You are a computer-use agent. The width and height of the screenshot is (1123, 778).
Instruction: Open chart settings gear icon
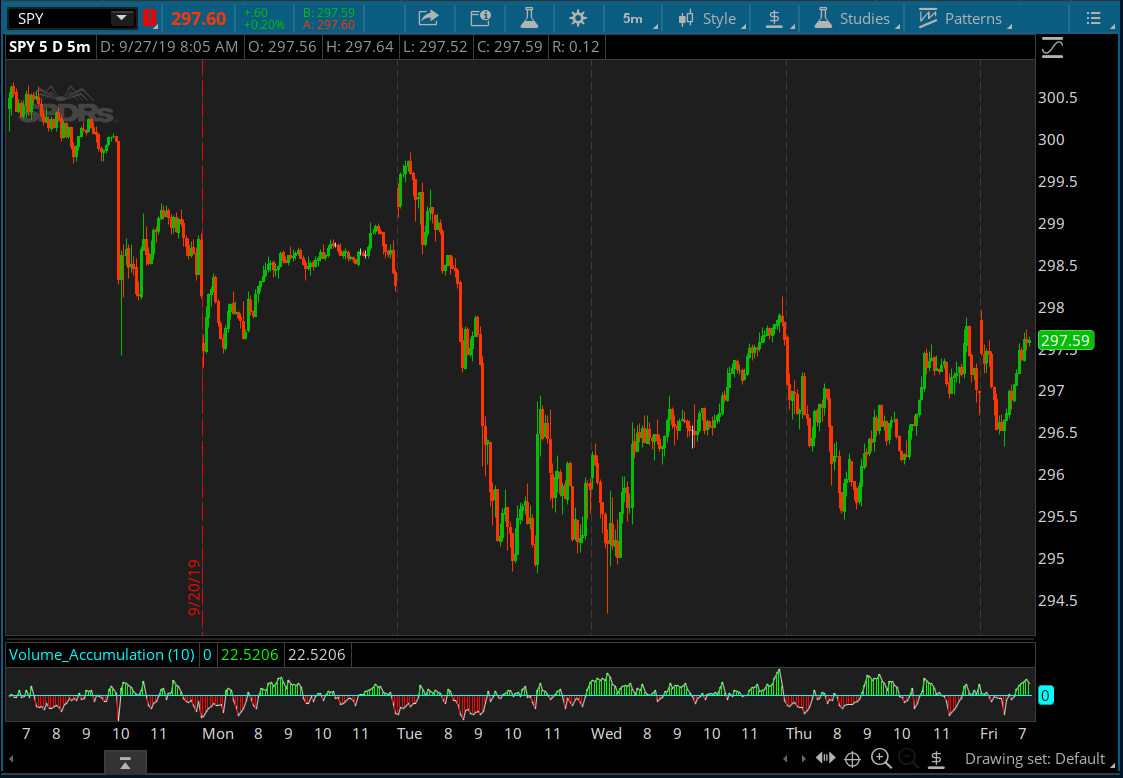[x=578, y=18]
